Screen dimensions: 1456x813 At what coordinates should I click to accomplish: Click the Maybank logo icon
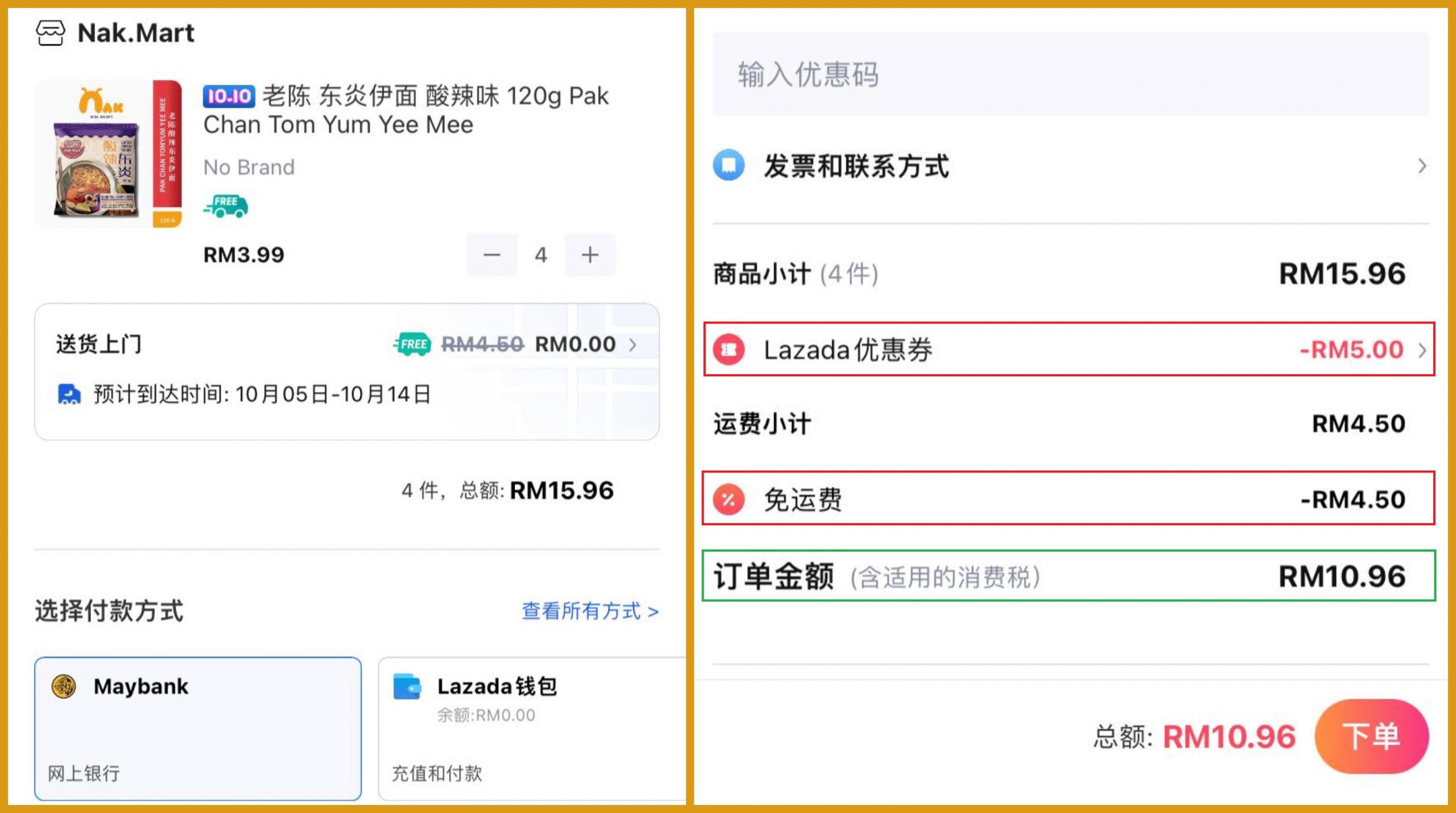pos(64,686)
